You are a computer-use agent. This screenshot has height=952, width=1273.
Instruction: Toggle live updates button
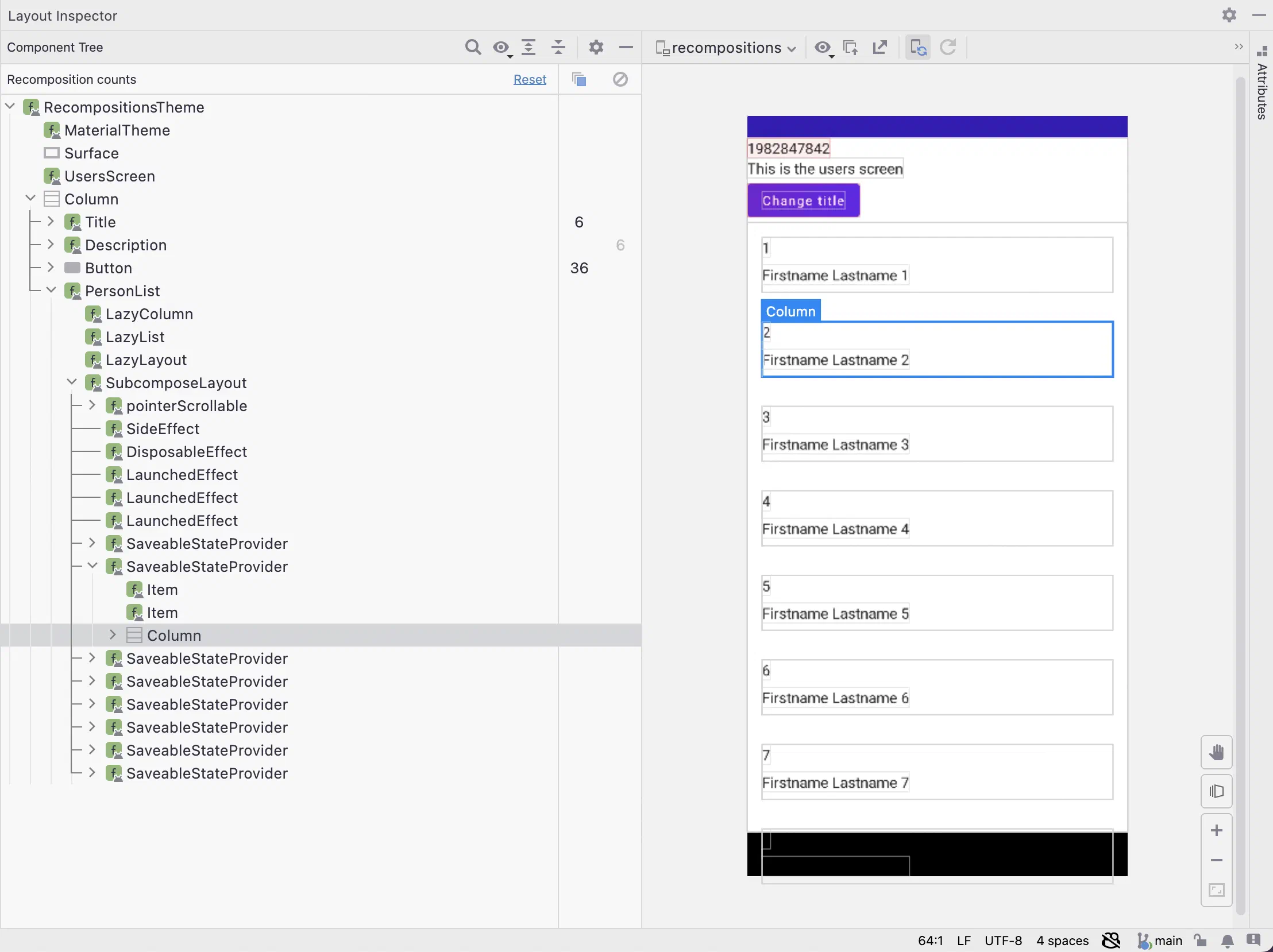918,48
